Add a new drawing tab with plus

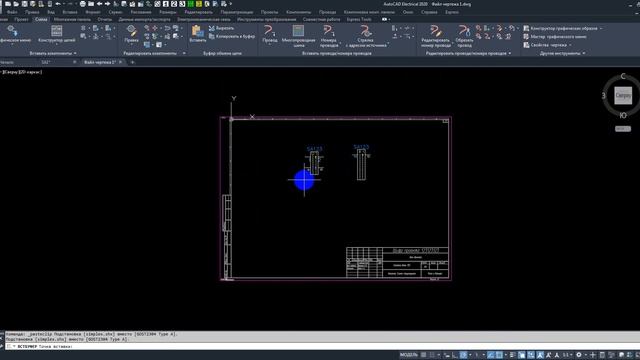pyautogui.click(x=132, y=62)
